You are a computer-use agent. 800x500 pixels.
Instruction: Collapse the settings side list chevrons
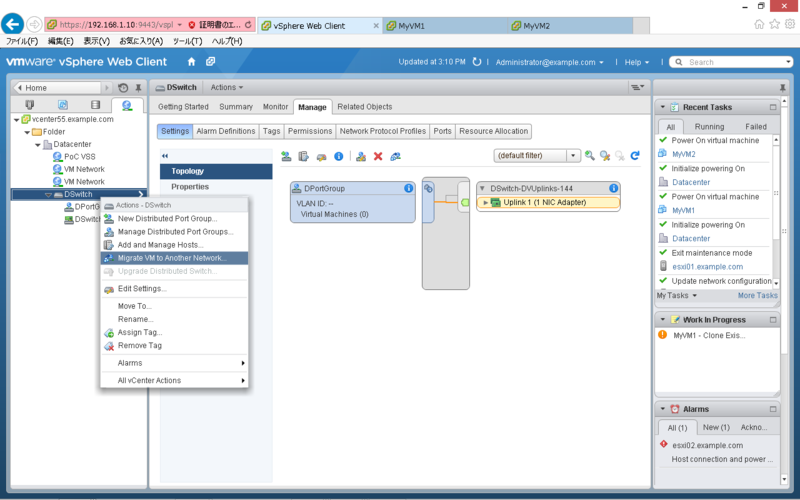(x=165, y=156)
